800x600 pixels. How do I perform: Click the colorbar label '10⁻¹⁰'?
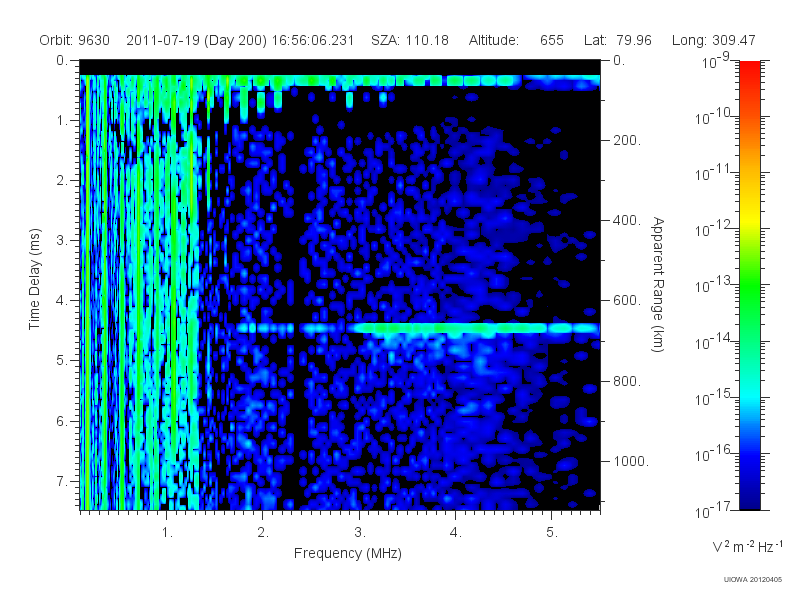coord(715,117)
